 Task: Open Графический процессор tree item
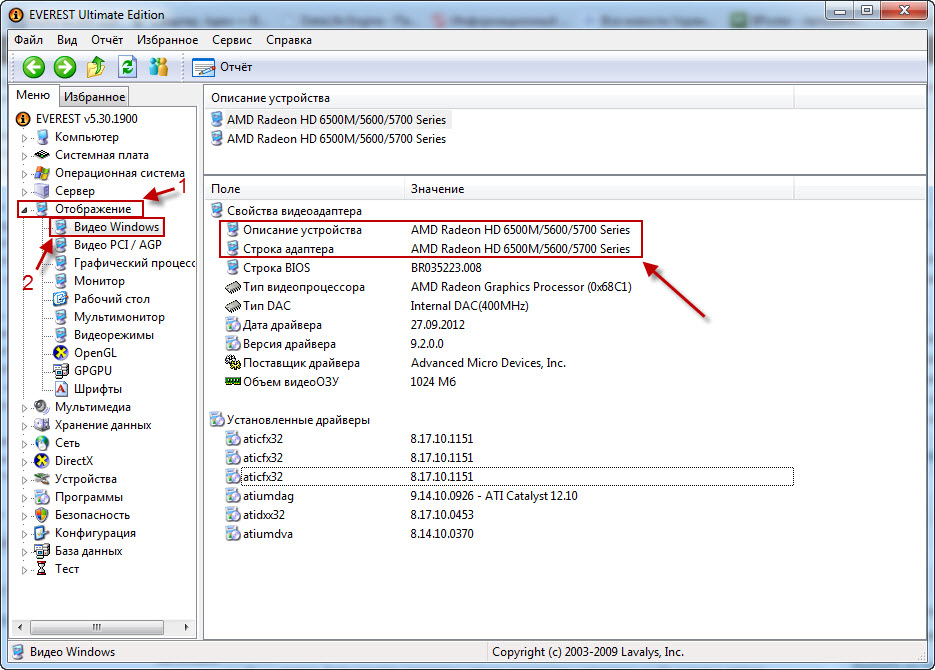134,263
